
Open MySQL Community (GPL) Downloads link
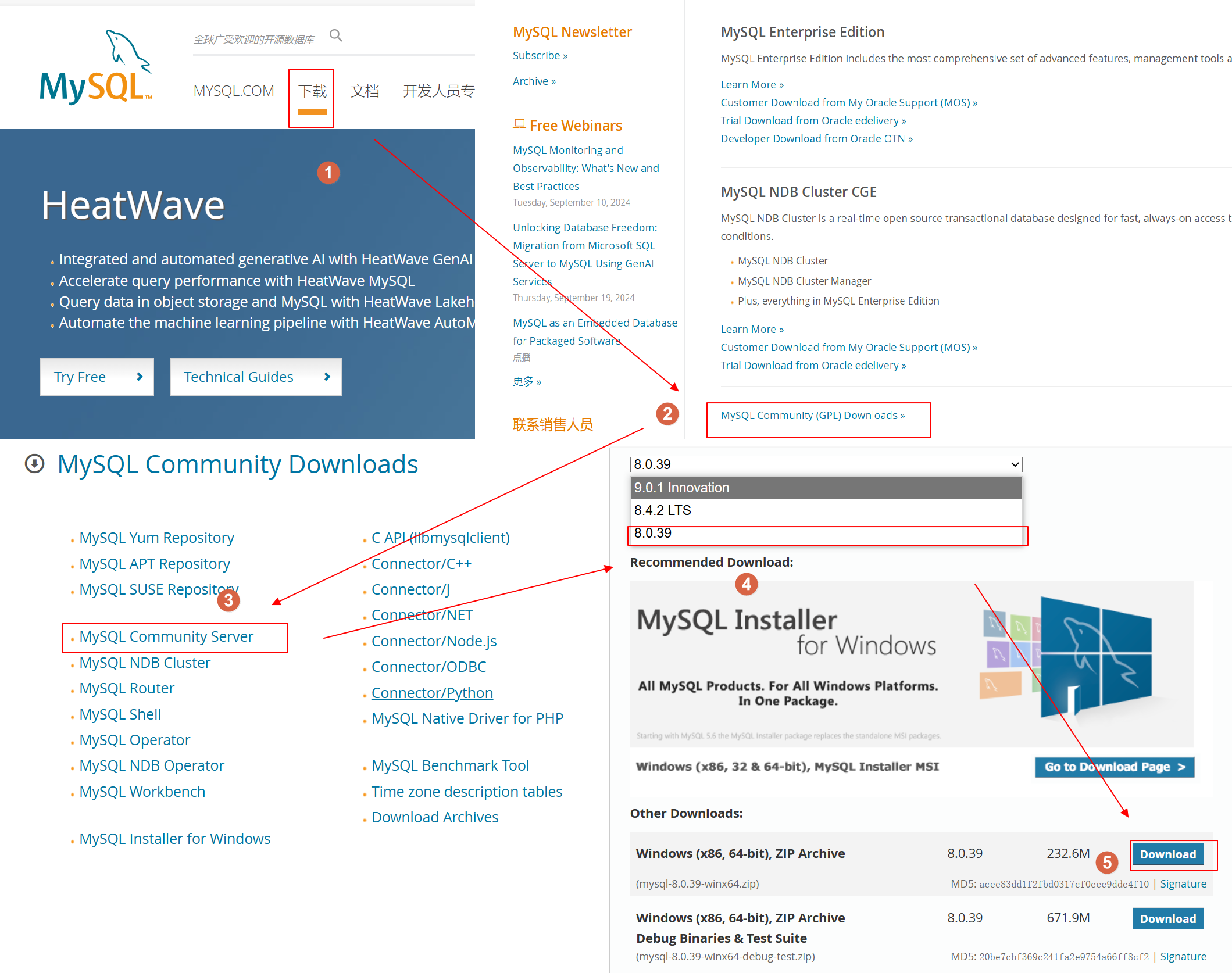coord(812,416)
